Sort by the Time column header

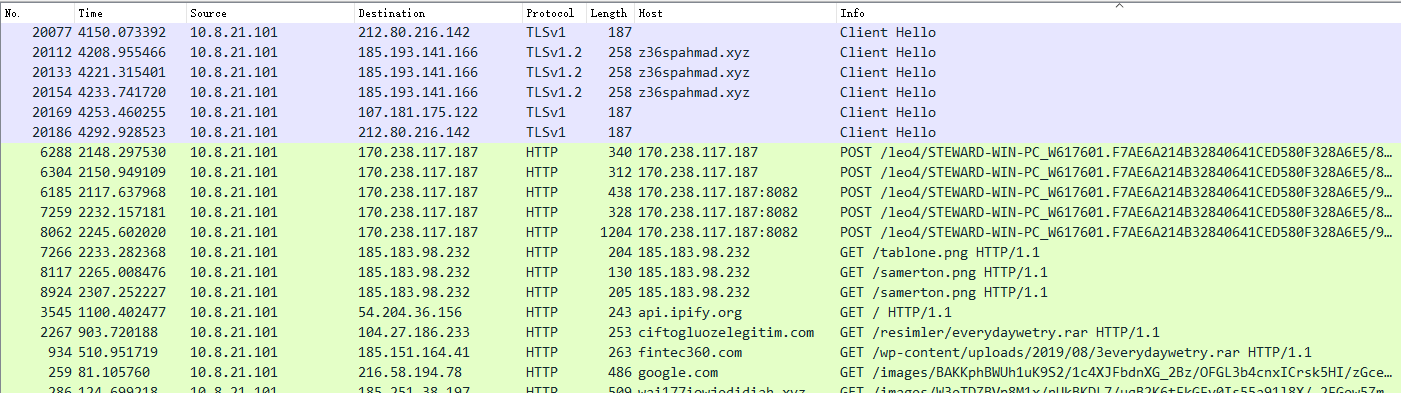click(x=130, y=13)
